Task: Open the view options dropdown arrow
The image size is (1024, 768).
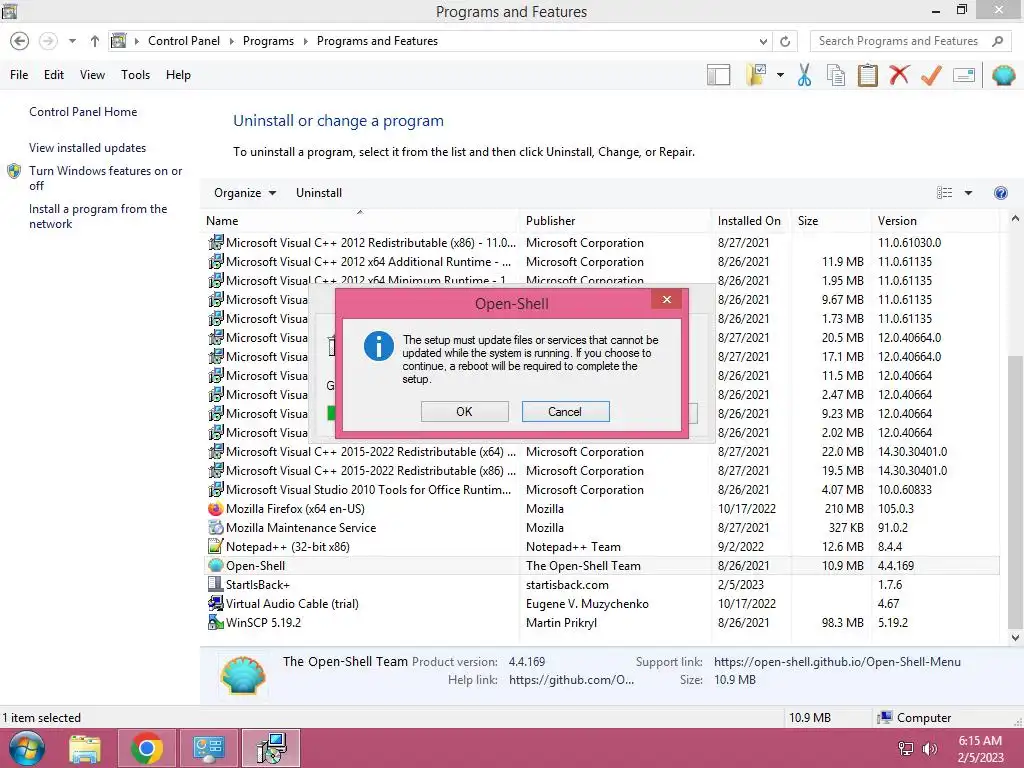Action: [968, 193]
